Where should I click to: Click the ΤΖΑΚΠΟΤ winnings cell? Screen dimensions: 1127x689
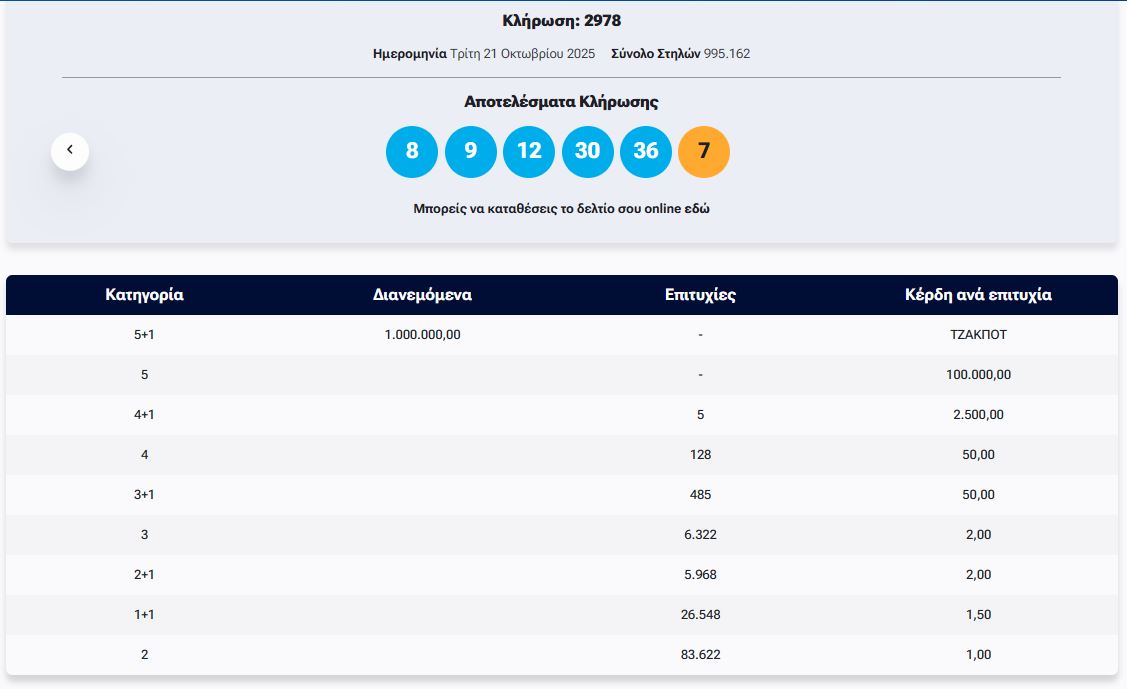point(978,335)
